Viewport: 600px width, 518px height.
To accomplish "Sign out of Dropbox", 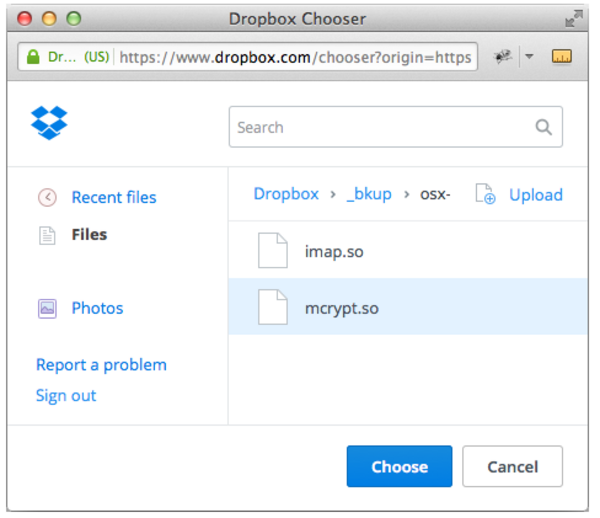I will click(66, 396).
